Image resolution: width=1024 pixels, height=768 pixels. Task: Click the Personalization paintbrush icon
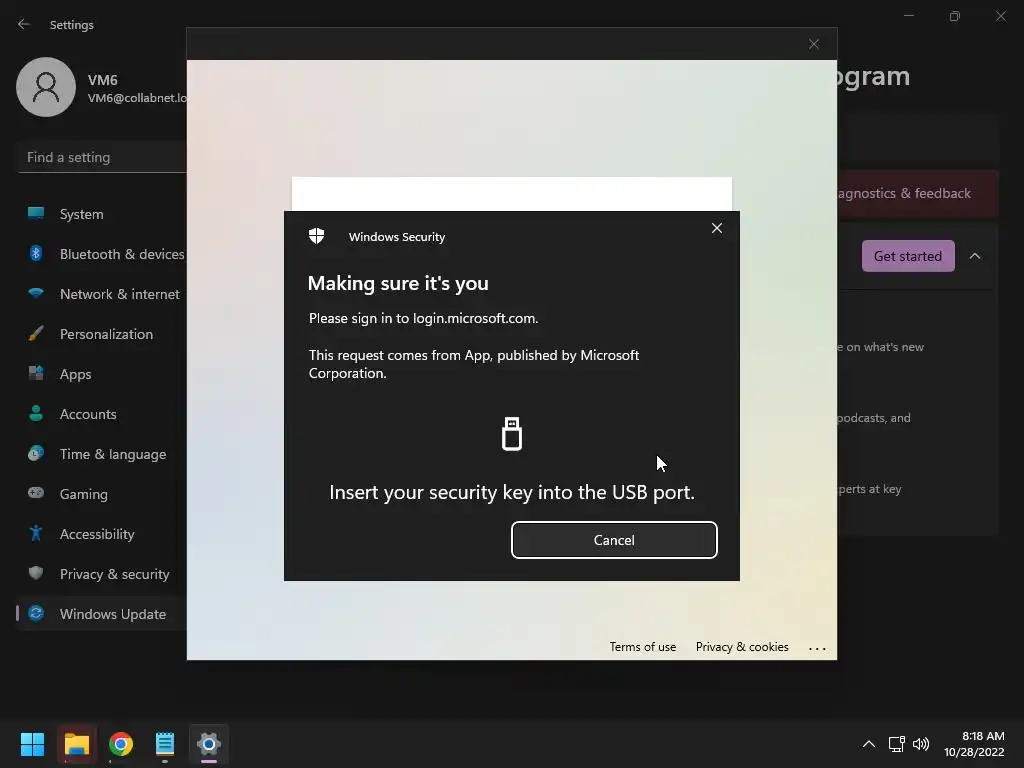[x=36, y=334]
